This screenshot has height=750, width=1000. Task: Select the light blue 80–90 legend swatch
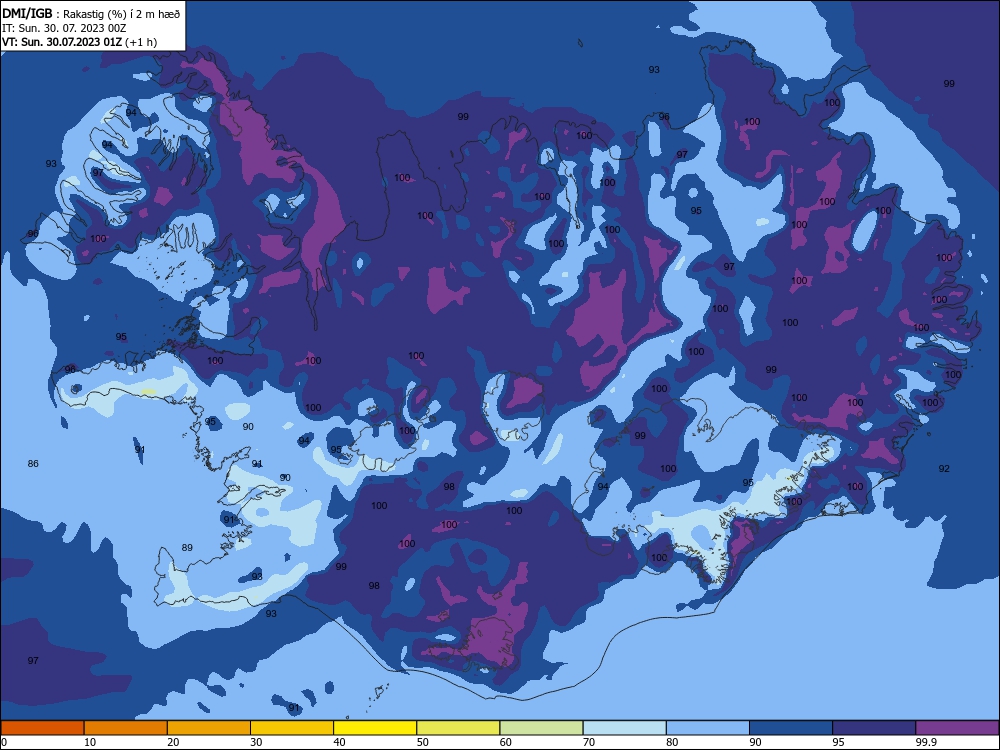(x=708, y=728)
